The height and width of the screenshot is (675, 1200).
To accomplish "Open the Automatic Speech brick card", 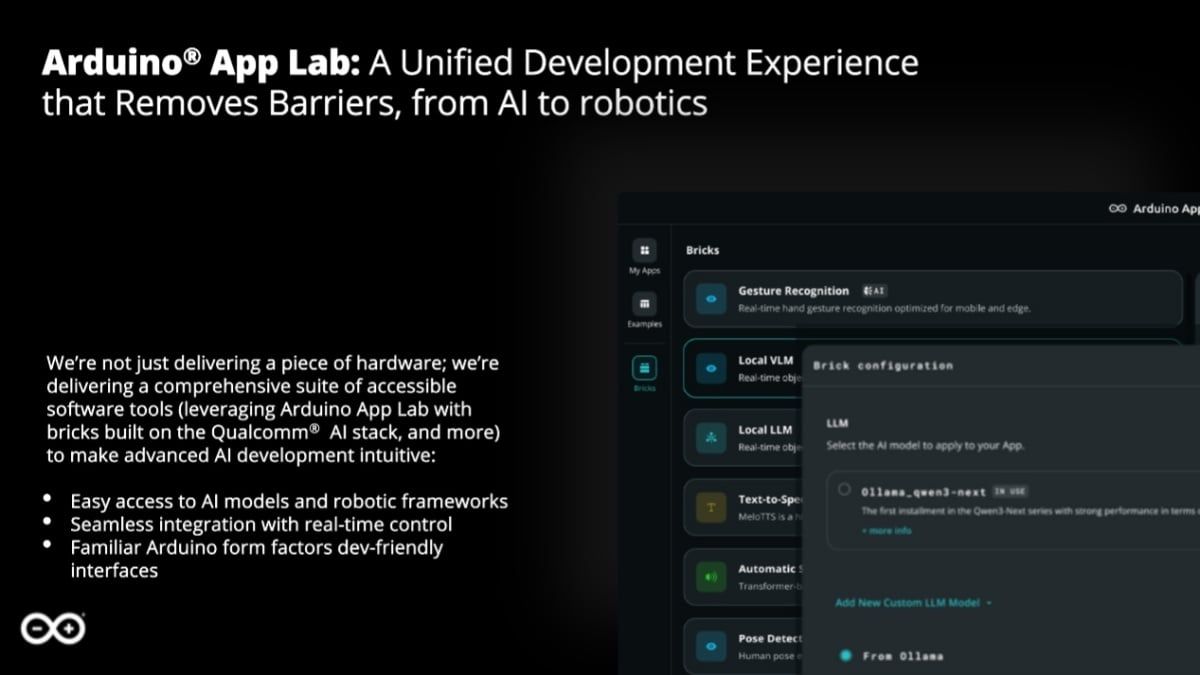I will click(x=743, y=577).
